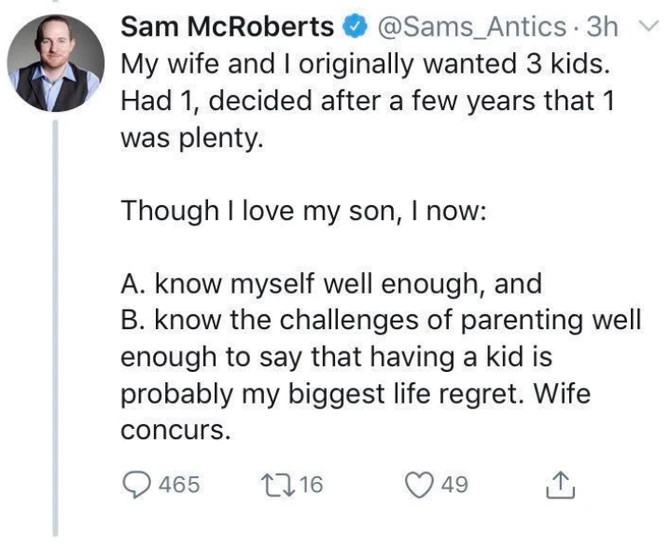Click the "was plenty." line of text
The width and height of the screenshot is (670, 550).
click(x=193, y=137)
